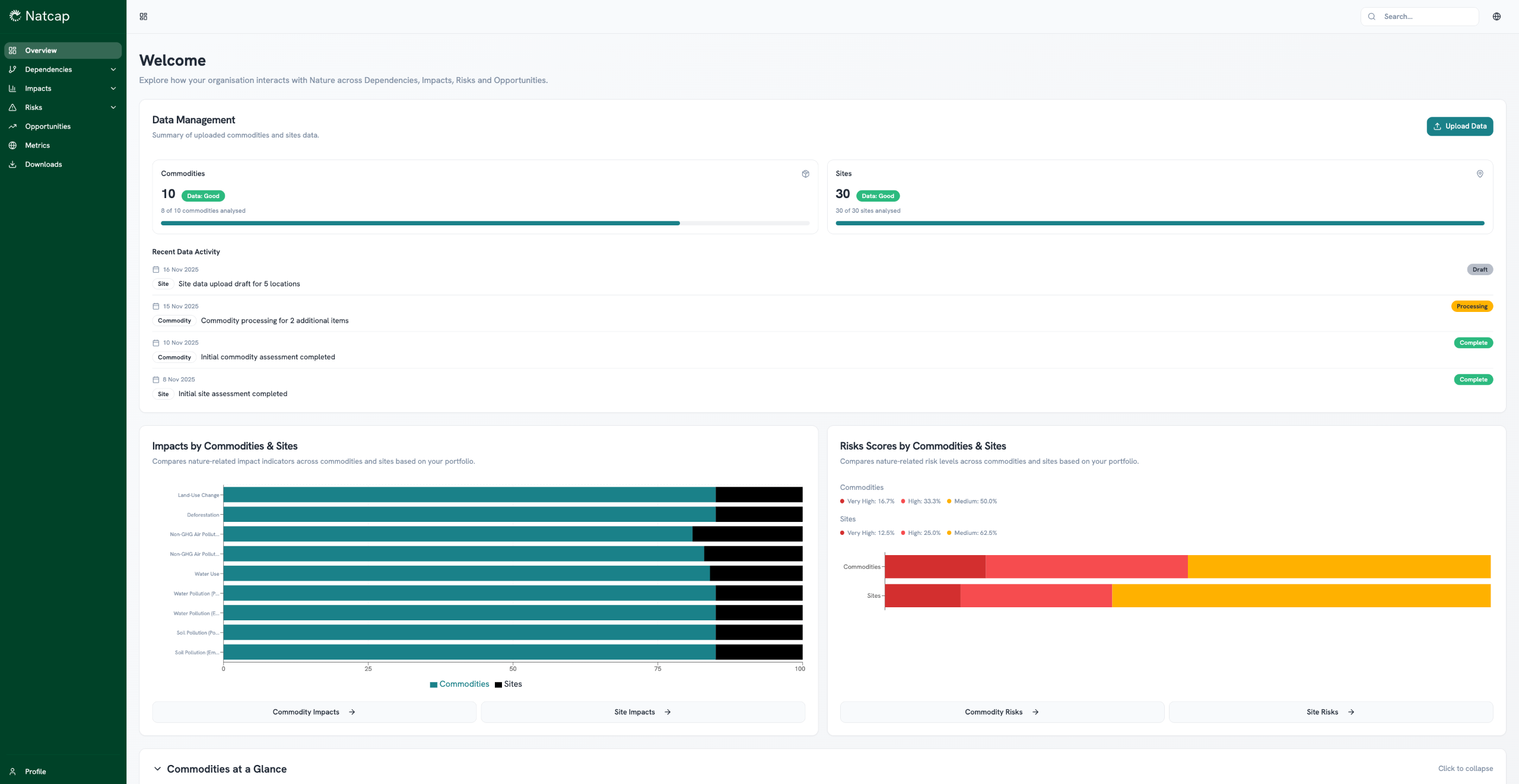Viewport: 1519px width, 784px height.
Task: Select Overview in the sidebar
Action: [41, 50]
